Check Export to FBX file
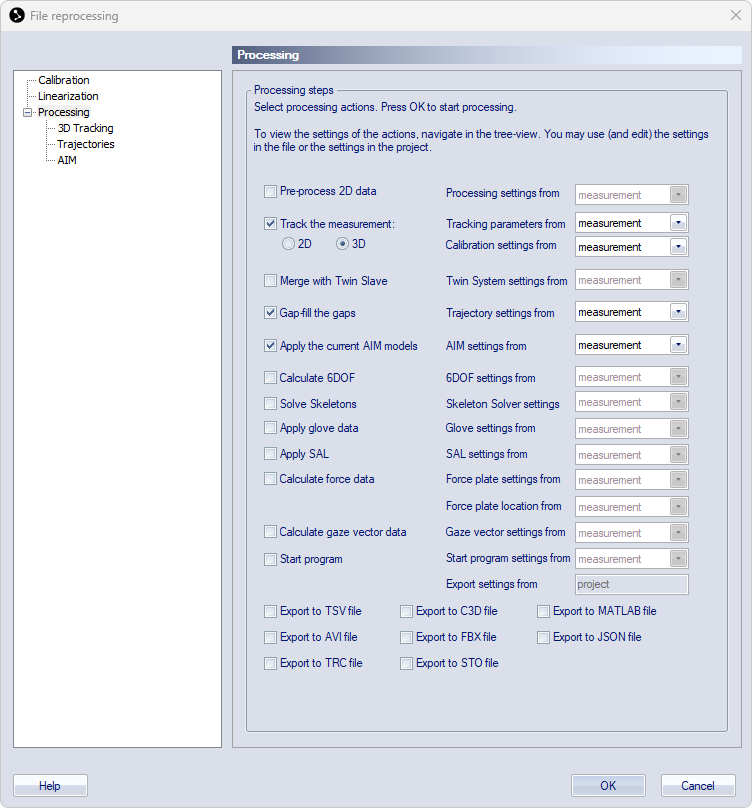Image resolution: width=752 pixels, height=808 pixels. tap(406, 637)
